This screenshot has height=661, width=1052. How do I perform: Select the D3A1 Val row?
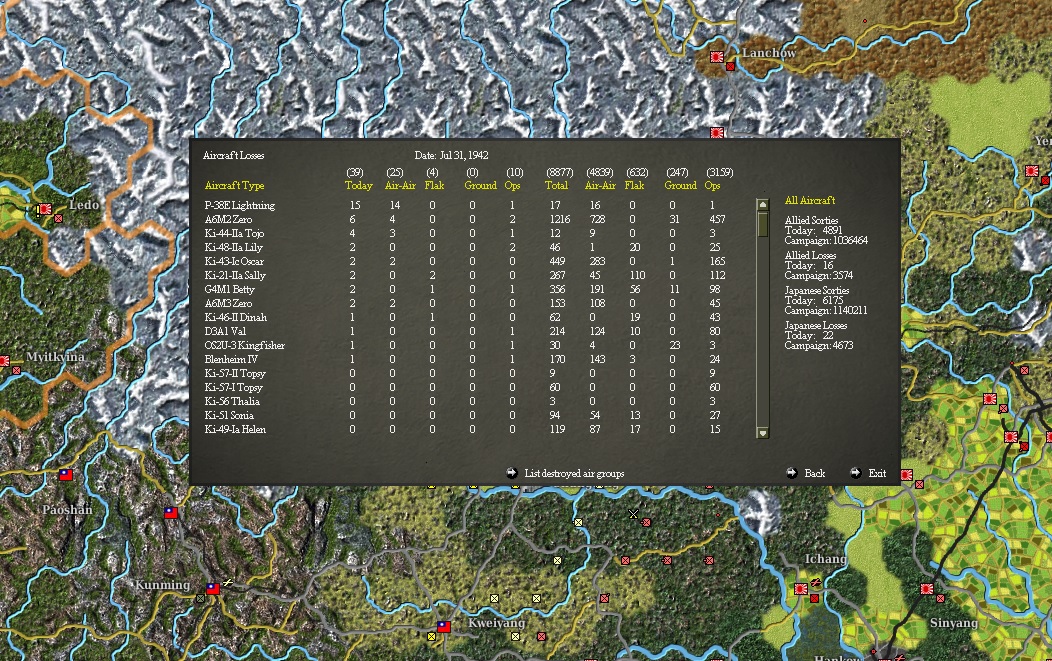[466, 332]
